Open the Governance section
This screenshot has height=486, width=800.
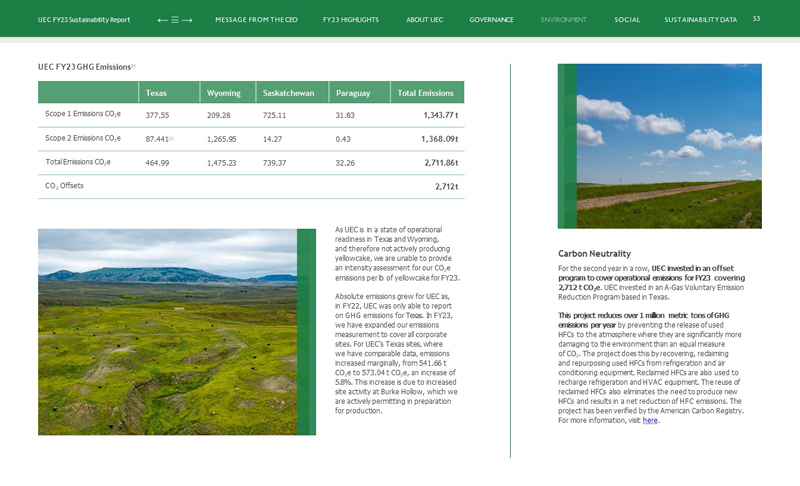[491, 20]
